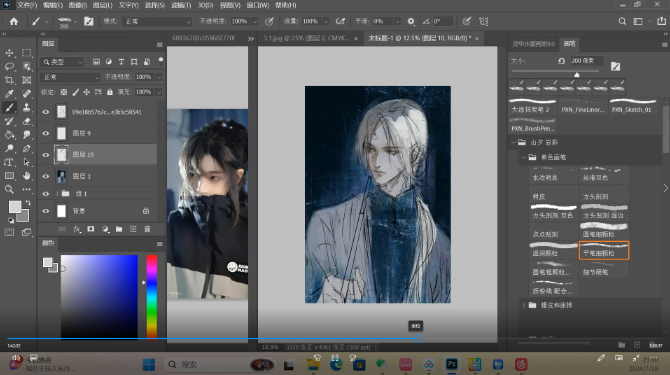Click the 200 像素 brush size field
Viewport: 670px width, 375px height.
pyautogui.click(x=586, y=61)
